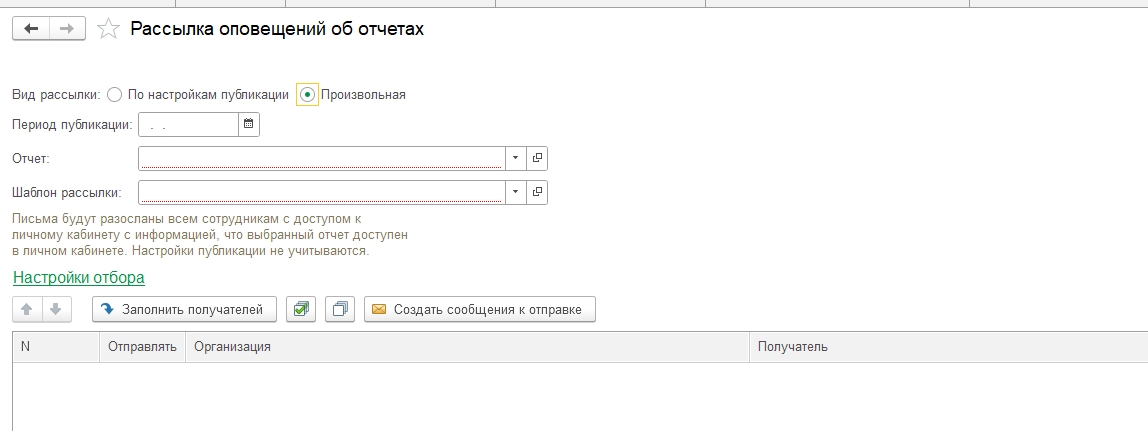The height and width of the screenshot is (431, 1148).
Task: Open the Настройки отбора link
Action: click(79, 278)
